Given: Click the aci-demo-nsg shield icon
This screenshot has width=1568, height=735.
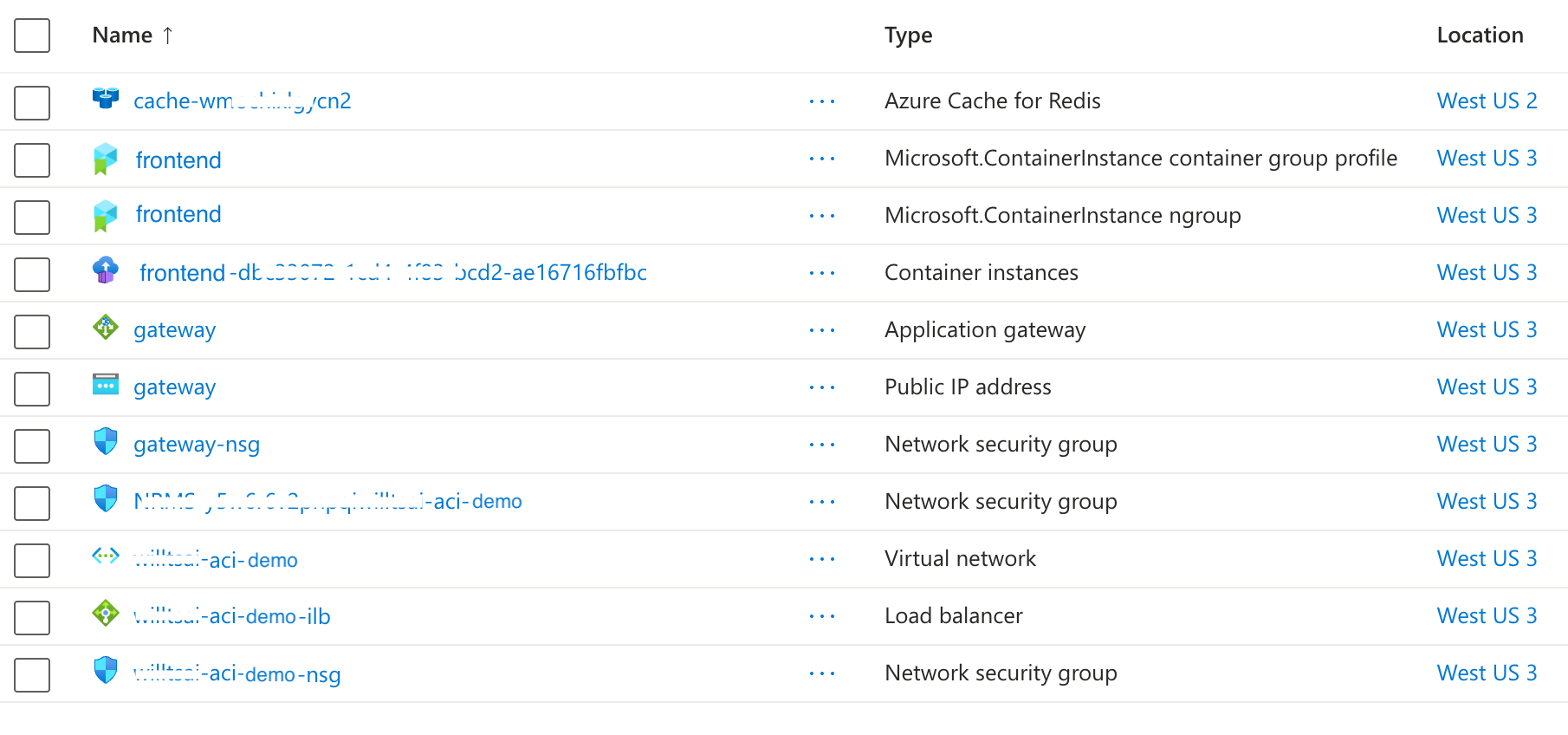Looking at the screenshot, I should (106, 670).
